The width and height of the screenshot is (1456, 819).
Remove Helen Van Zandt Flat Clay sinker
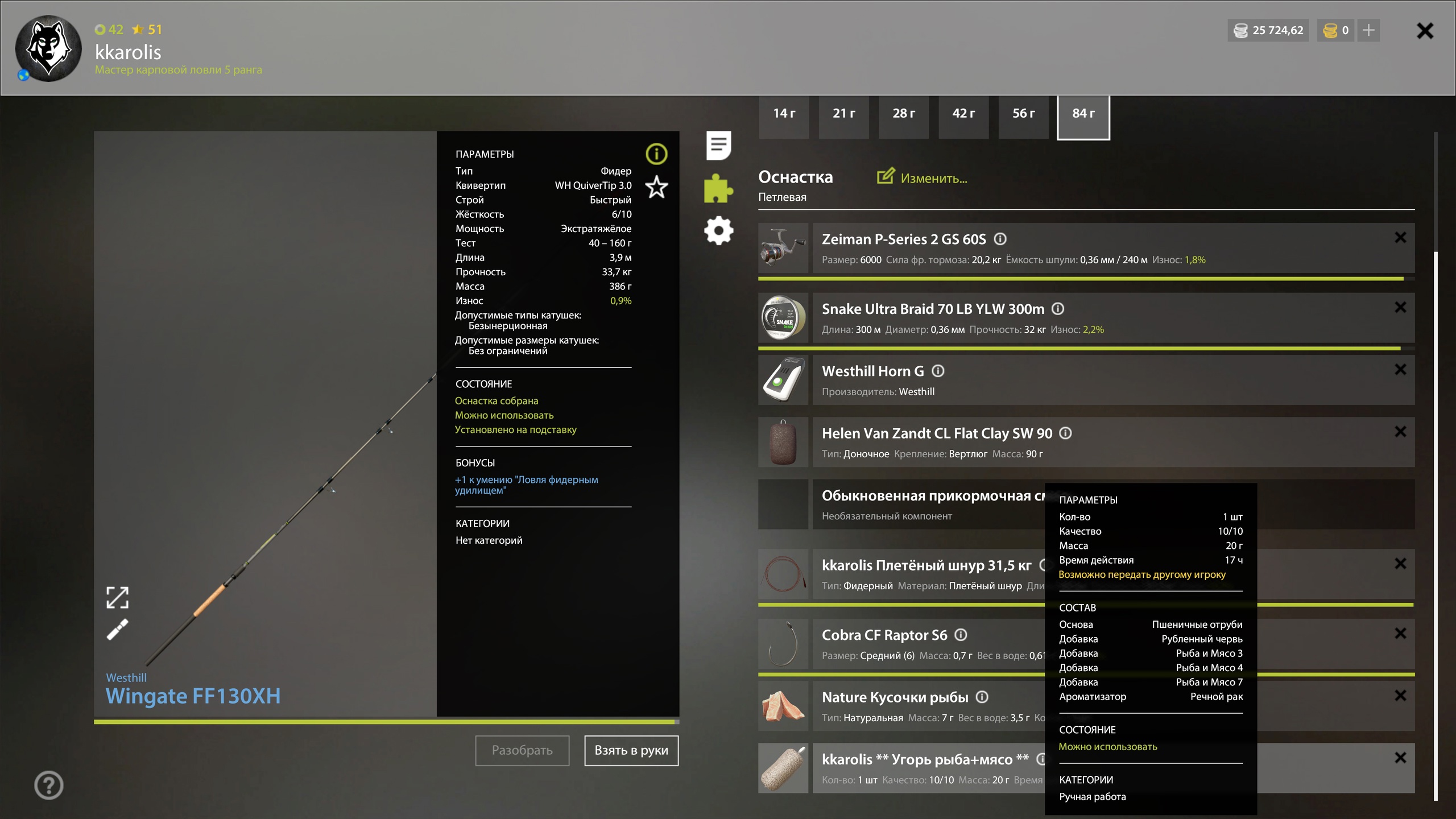pos(1400,432)
